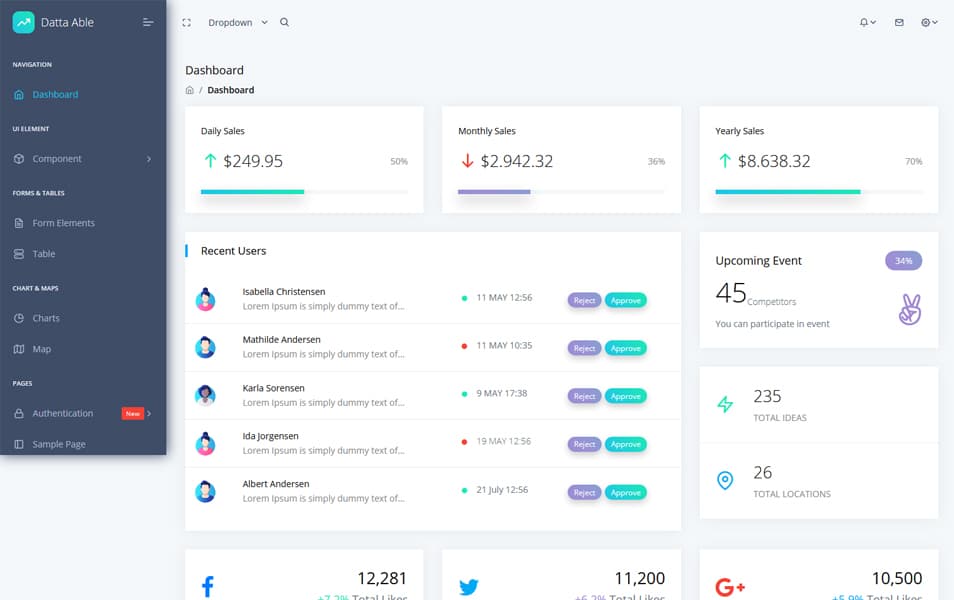Click the Dashboard breadcrumb link
The width and height of the screenshot is (954, 600).
231,89
